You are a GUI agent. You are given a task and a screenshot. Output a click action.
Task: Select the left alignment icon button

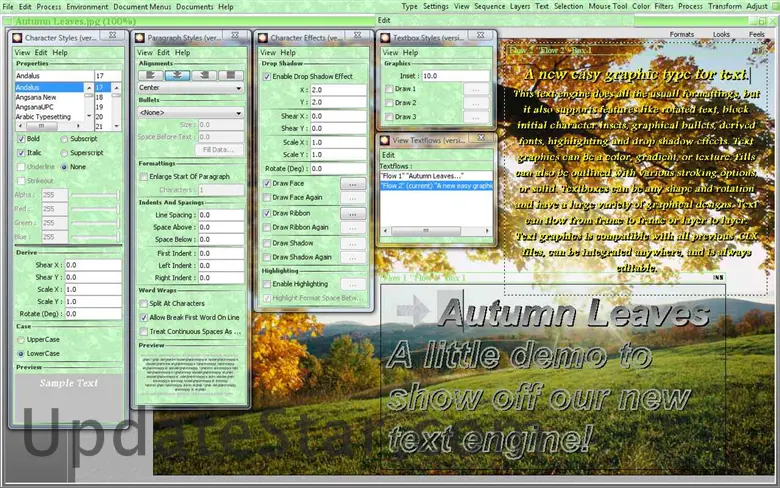pyautogui.click(x=150, y=74)
